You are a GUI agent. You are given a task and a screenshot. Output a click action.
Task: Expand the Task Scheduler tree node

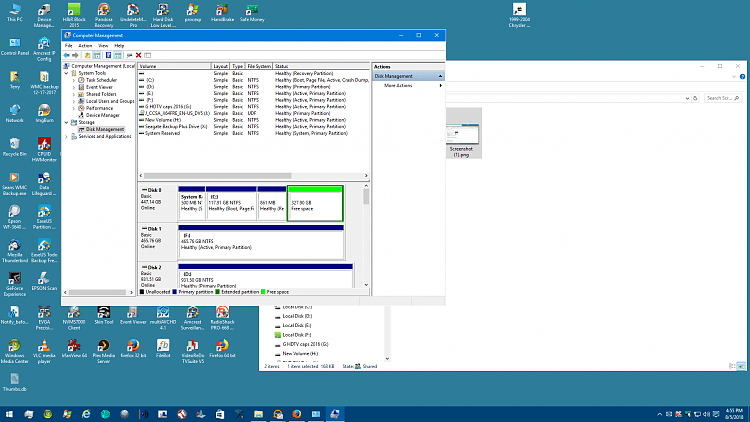click(x=75, y=80)
